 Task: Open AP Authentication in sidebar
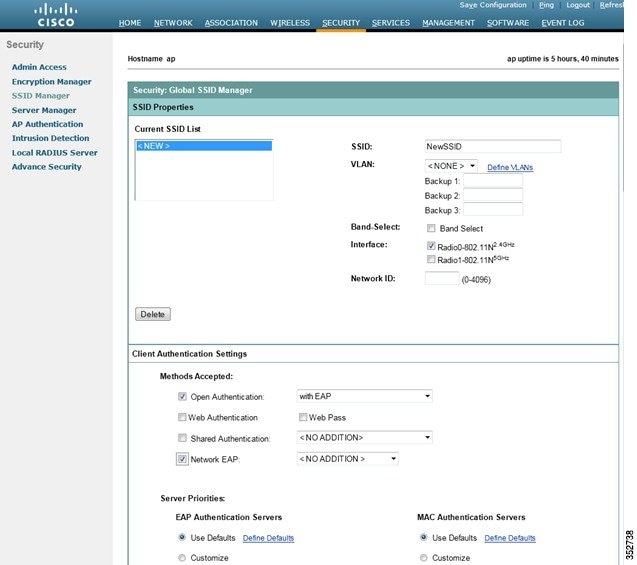[48, 124]
